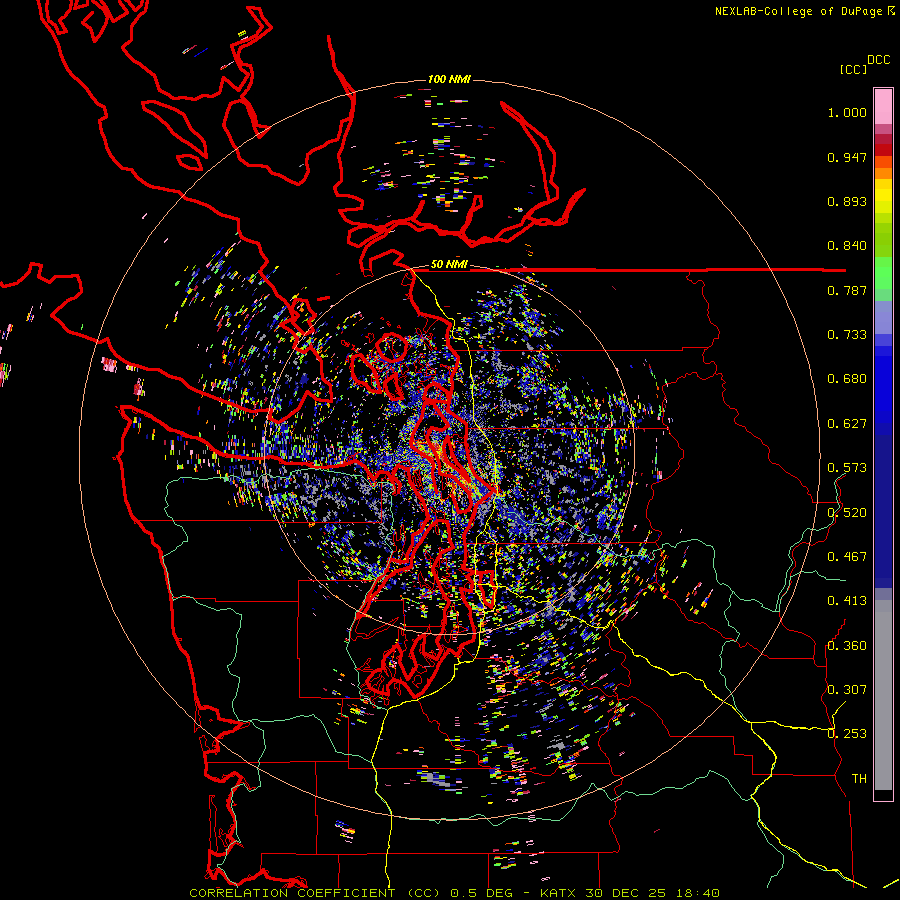Image resolution: width=900 pixels, height=900 pixels.
Task: Click the DCC product label above color bar
Action: pos(879,60)
